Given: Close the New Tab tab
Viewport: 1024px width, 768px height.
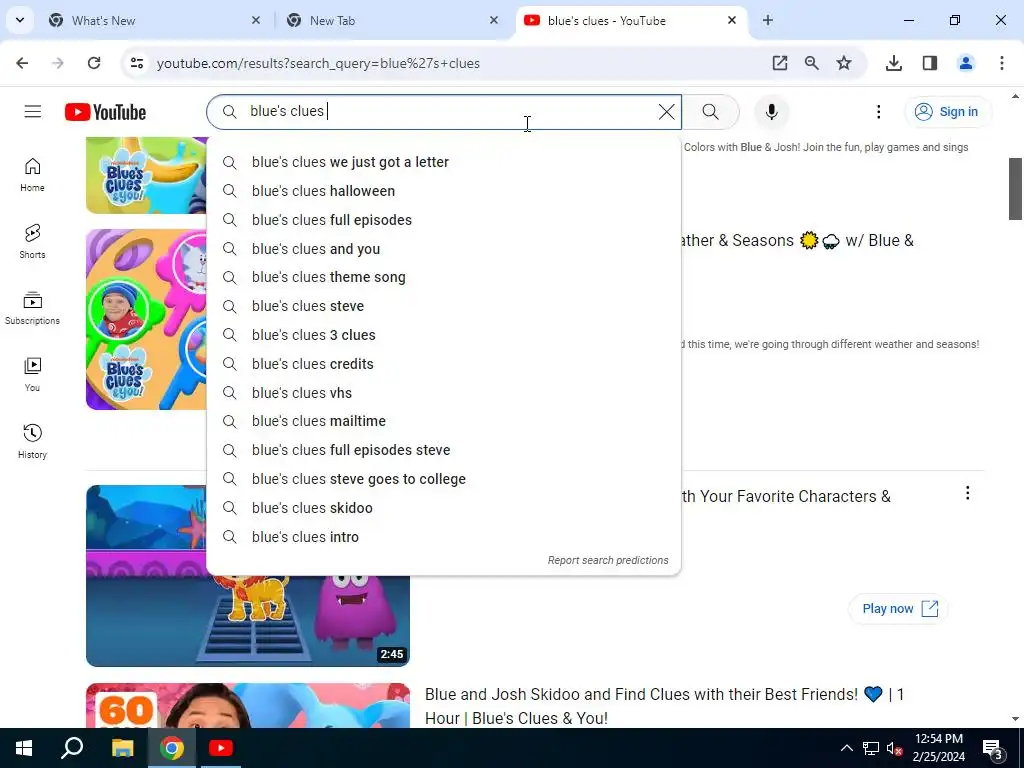Looking at the screenshot, I should coord(494,20).
